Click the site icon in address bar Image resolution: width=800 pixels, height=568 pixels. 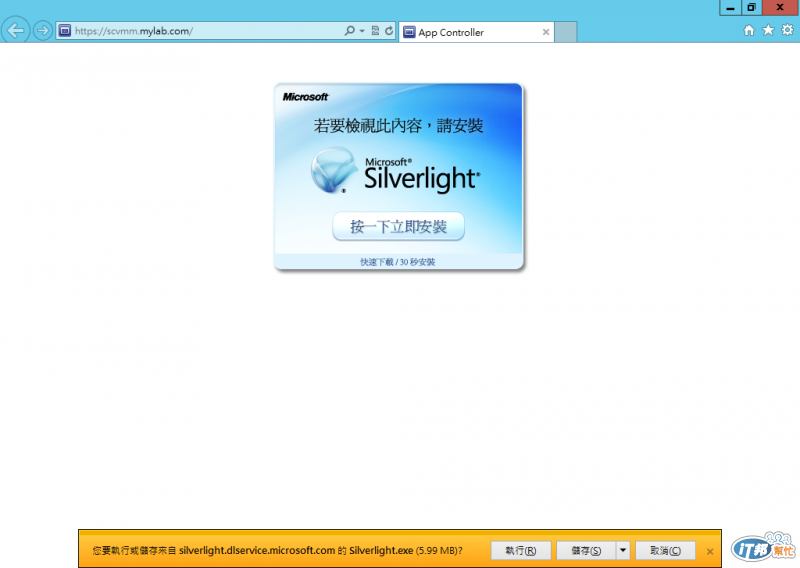(x=65, y=31)
